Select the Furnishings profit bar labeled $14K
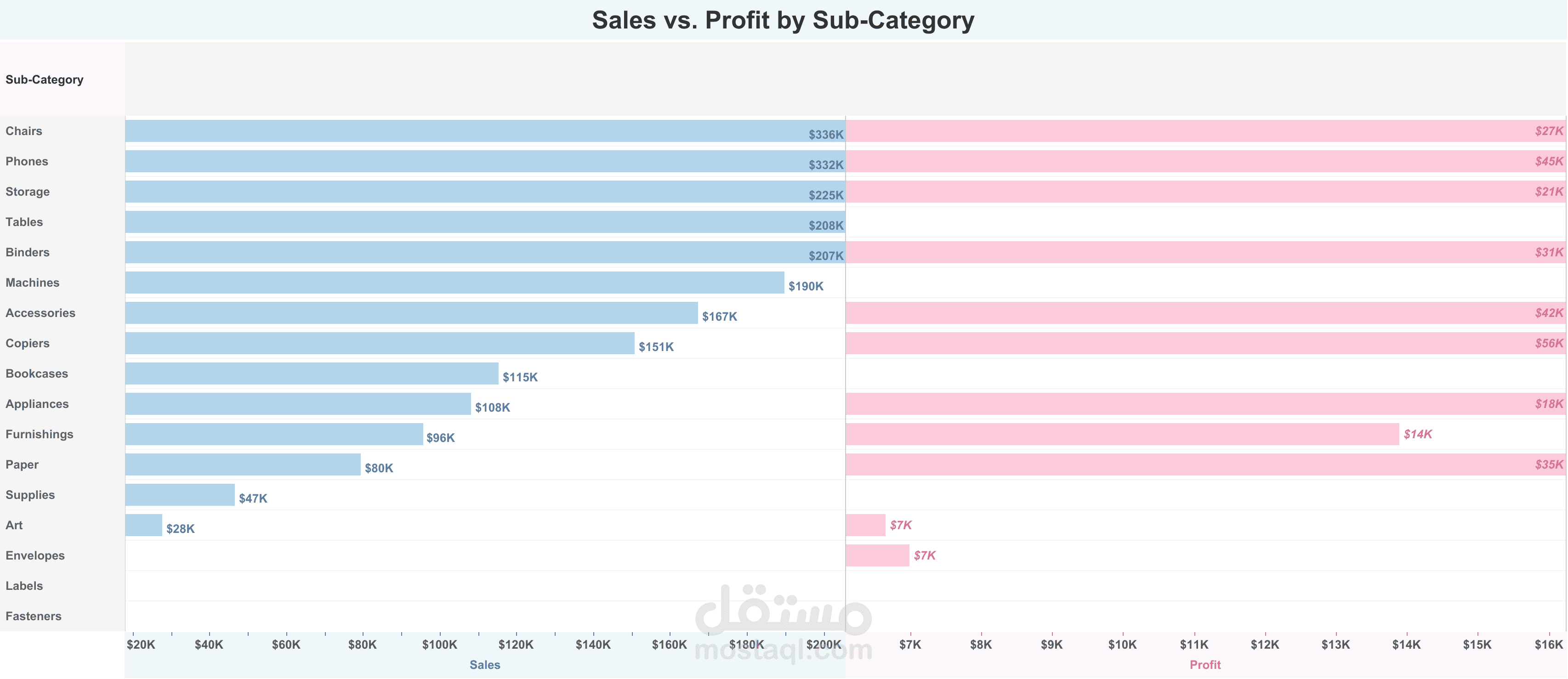1568x679 pixels. click(1122, 435)
